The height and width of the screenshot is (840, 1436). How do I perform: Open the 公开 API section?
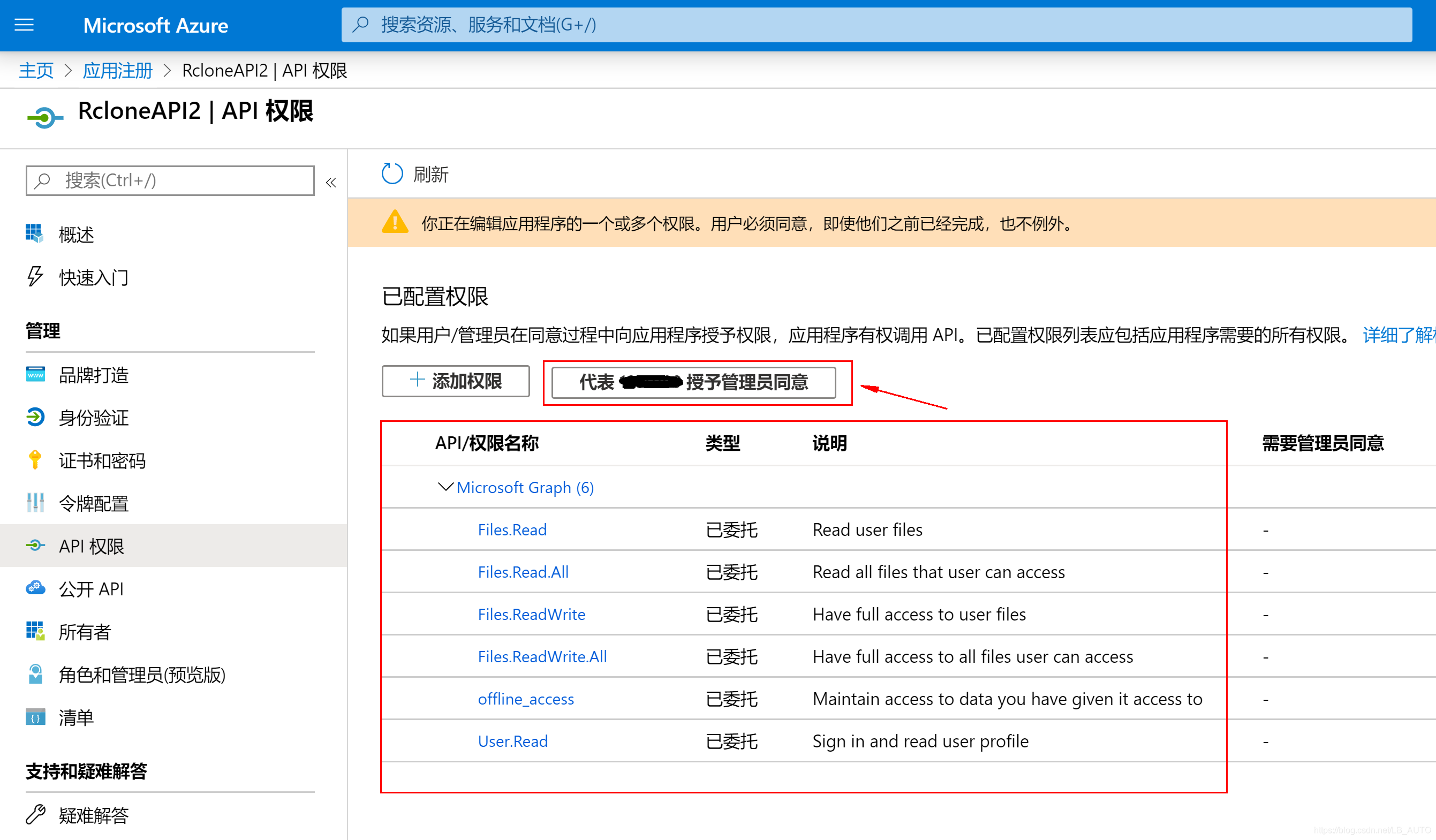90,589
